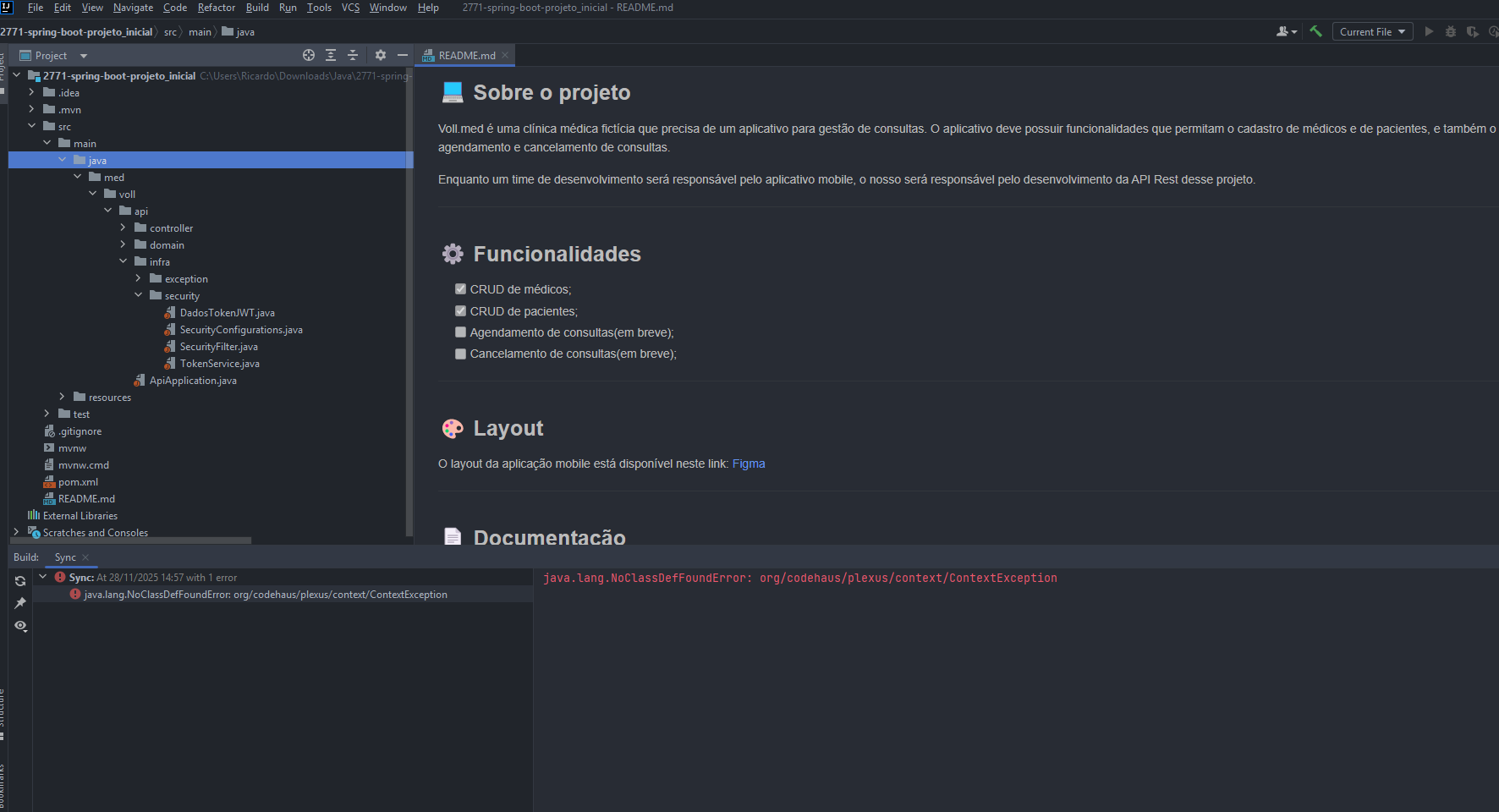1499x812 pixels.
Task: Click 'src' in the navigation breadcrumb
Action: pyautogui.click(x=170, y=32)
